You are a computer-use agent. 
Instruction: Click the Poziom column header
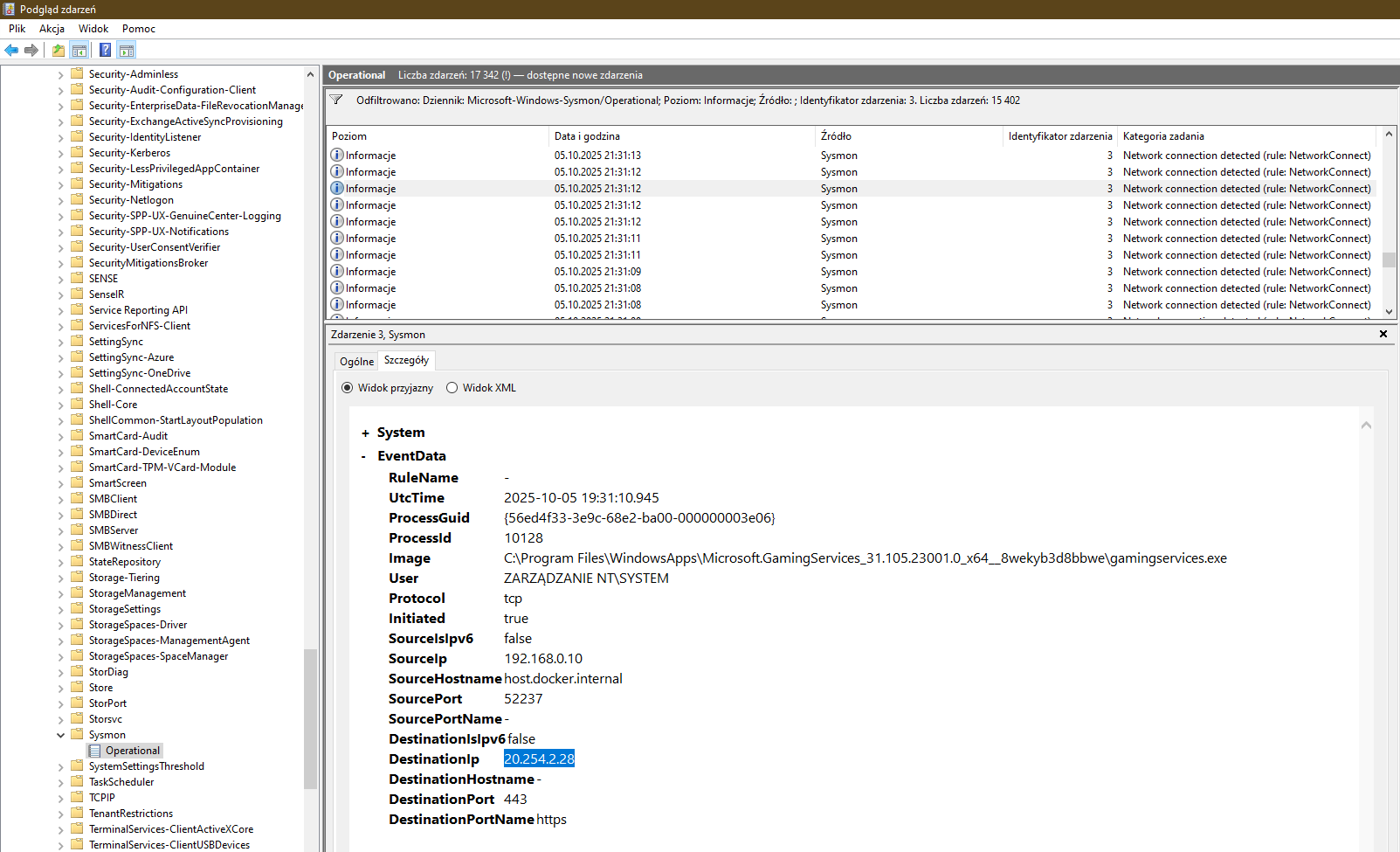coord(437,136)
